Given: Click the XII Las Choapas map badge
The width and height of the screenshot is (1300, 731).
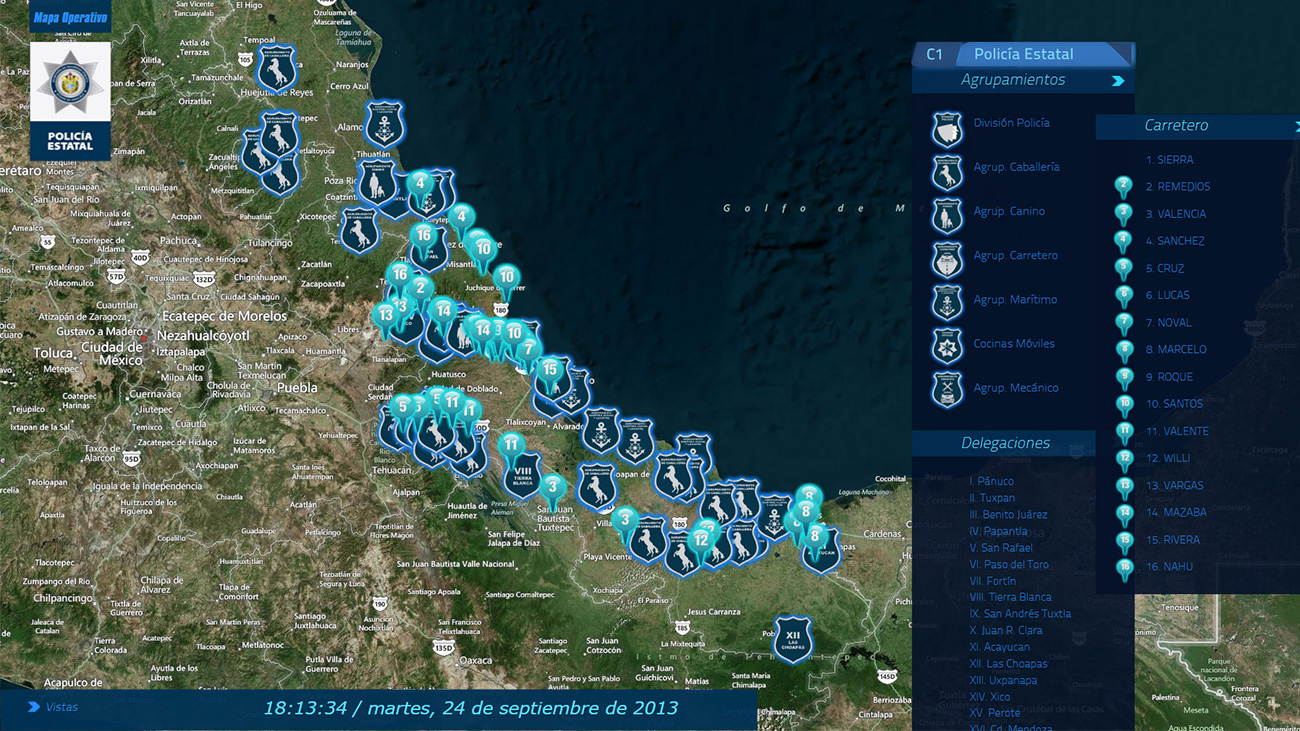Looking at the screenshot, I should (793, 639).
